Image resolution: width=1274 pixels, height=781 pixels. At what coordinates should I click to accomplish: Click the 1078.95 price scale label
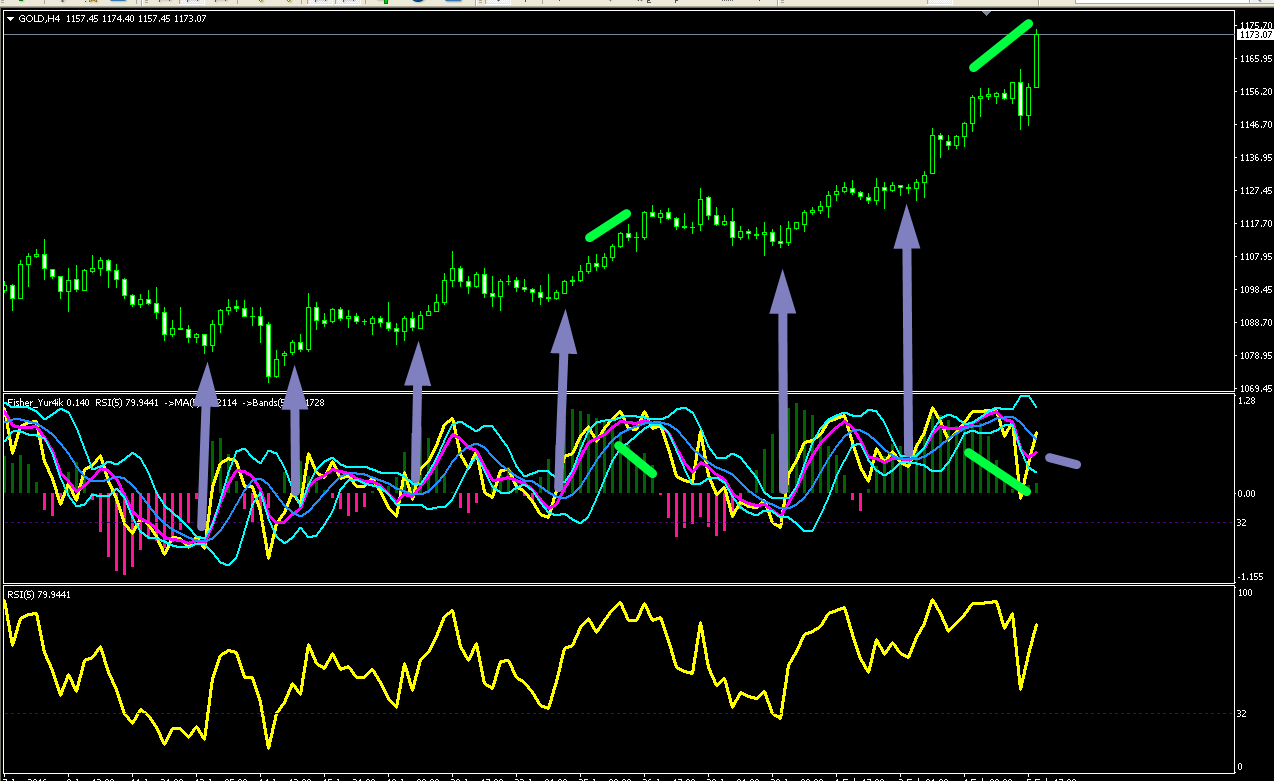pyautogui.click(x=1255, y=356)
